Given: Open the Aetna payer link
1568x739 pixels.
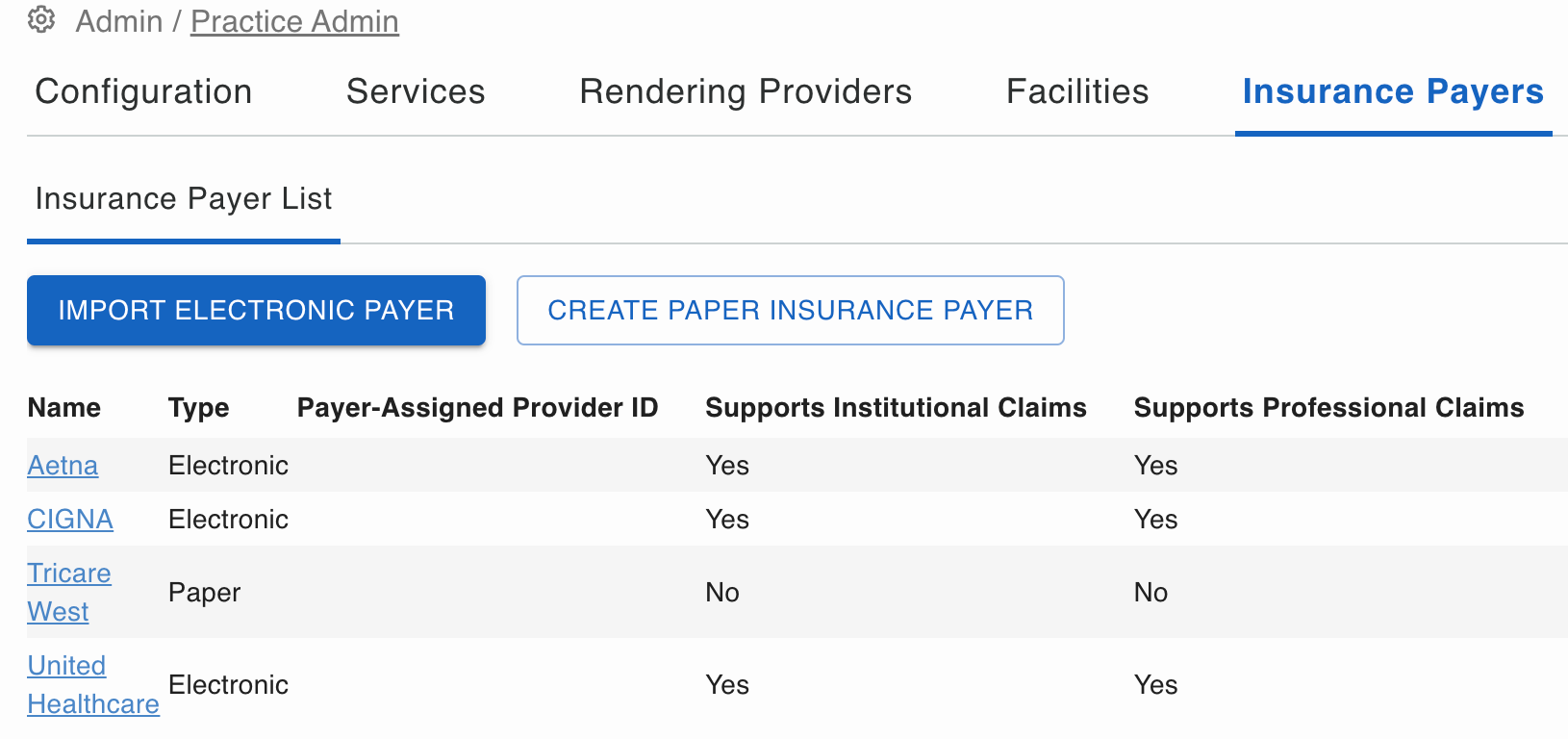Looking at the screenshot, I should [x=63, y=465].
